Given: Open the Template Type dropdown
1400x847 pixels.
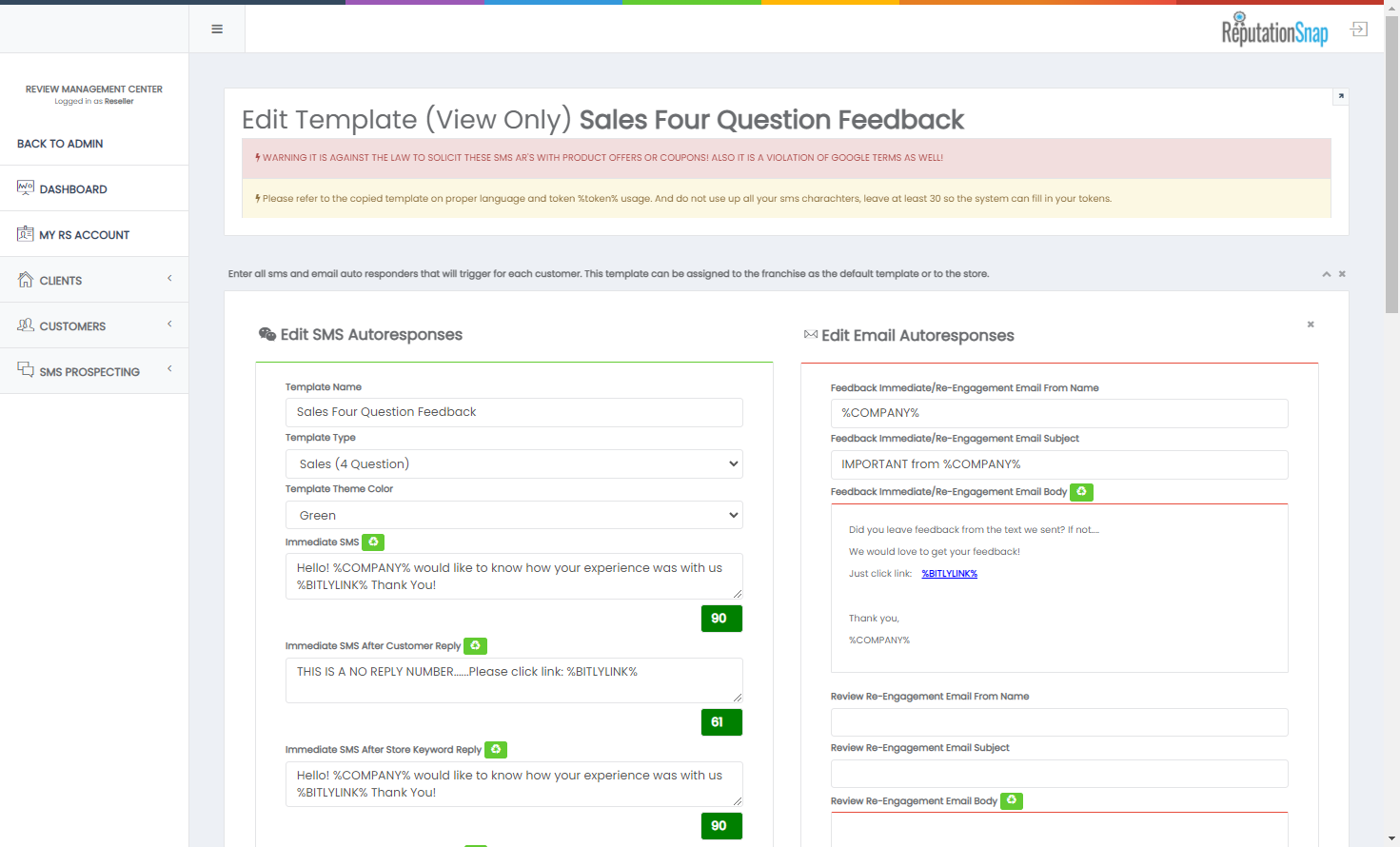Looking at the screenshot, I should (514, 463).
